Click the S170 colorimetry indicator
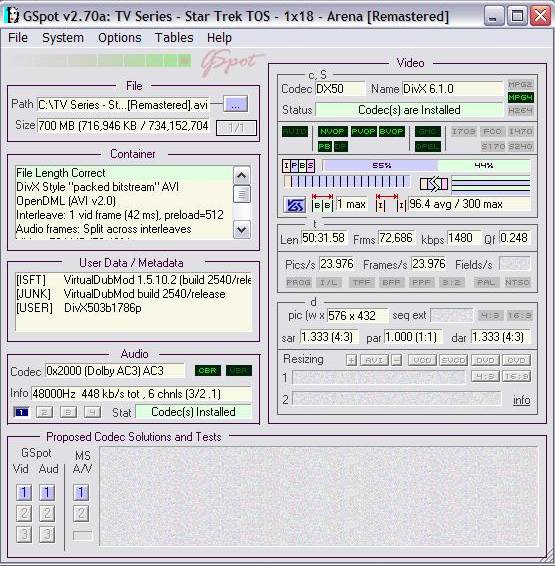555x566 pixels. (493, 147)
